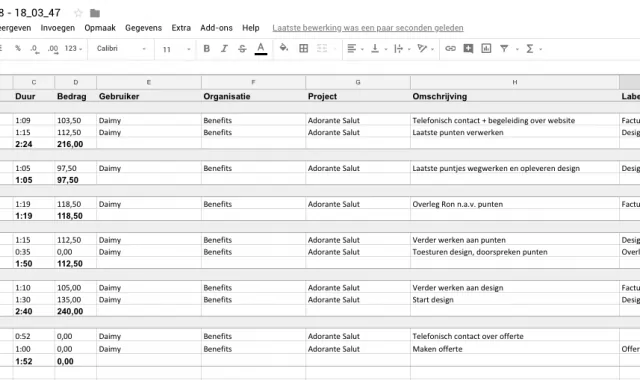Select 'Overleg Ron n.a.v. punten' cell
Viewport: 640px width, 380px height.
[515, 204]
